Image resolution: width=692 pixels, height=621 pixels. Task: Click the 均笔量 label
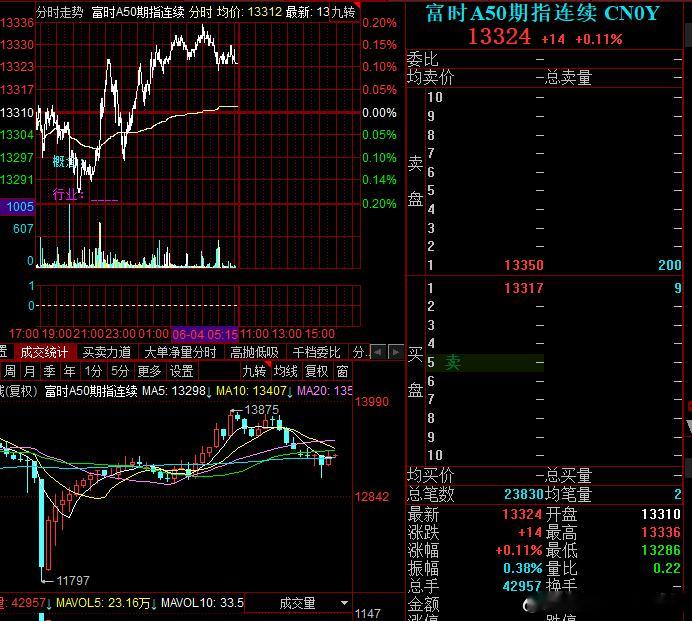[568, 494]
